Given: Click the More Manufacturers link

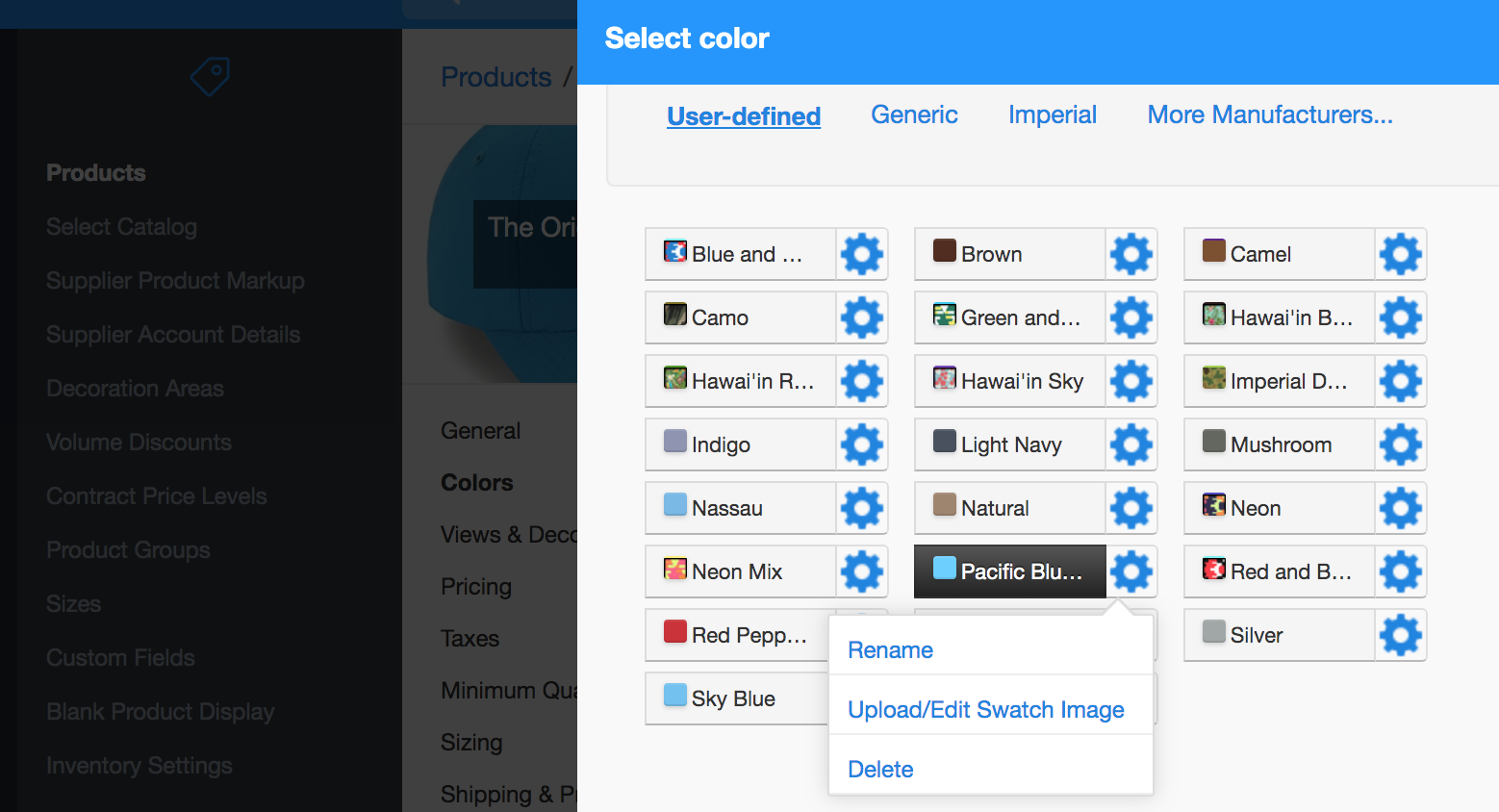Looking at the screenshot, I should (1269, 115).
